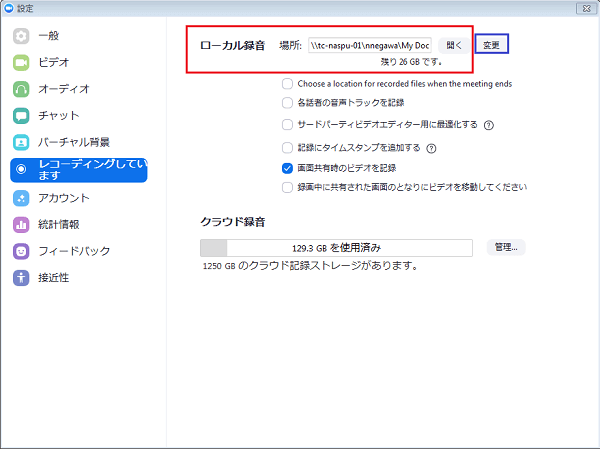Close the 設定 window
The image size is (600, 449).
coord(586,8)
